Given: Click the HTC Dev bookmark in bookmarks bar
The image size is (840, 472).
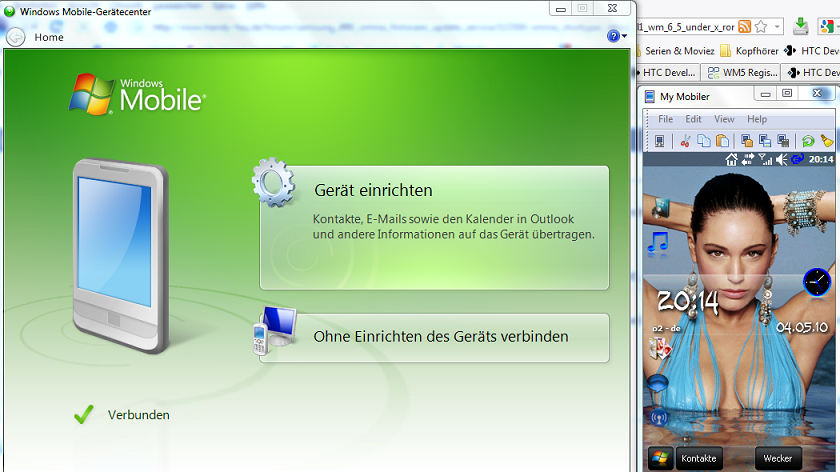Looking at the screenshot, I should [x=812, y=51].
